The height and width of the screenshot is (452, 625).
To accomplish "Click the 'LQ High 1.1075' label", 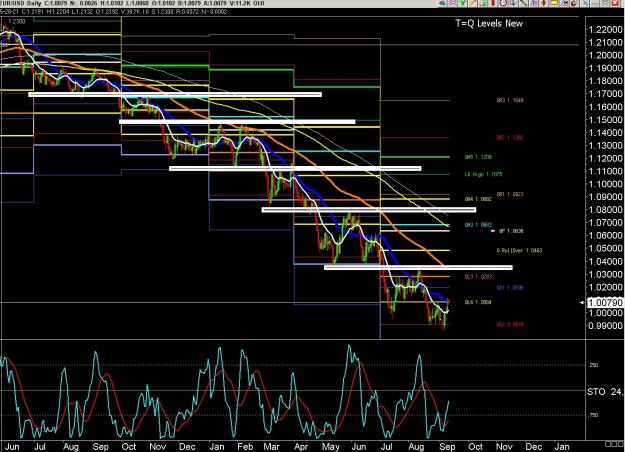I will click(x=483, y=174).
